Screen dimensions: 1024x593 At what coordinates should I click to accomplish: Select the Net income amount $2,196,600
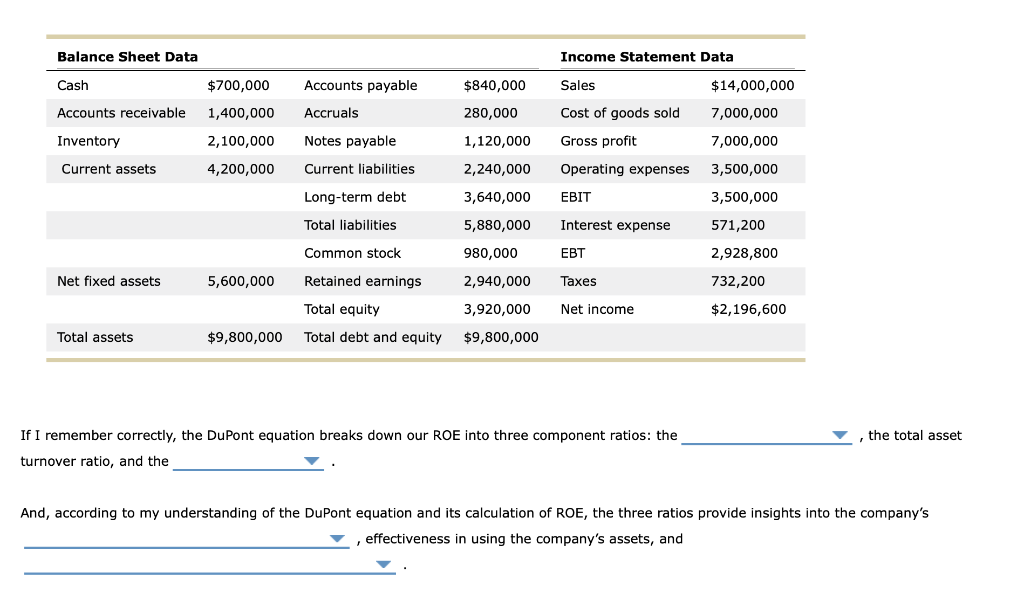(749, 309)
